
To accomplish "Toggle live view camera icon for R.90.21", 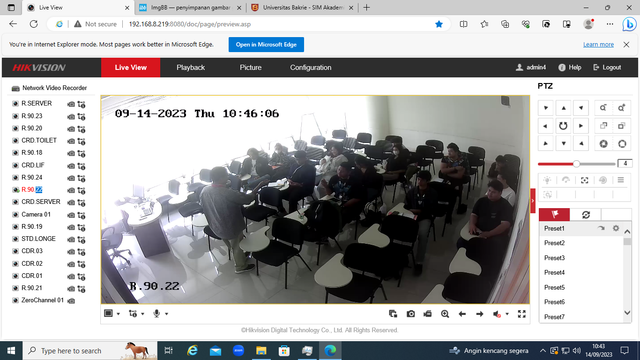I will pyautogui.click(x=71, y=289).
